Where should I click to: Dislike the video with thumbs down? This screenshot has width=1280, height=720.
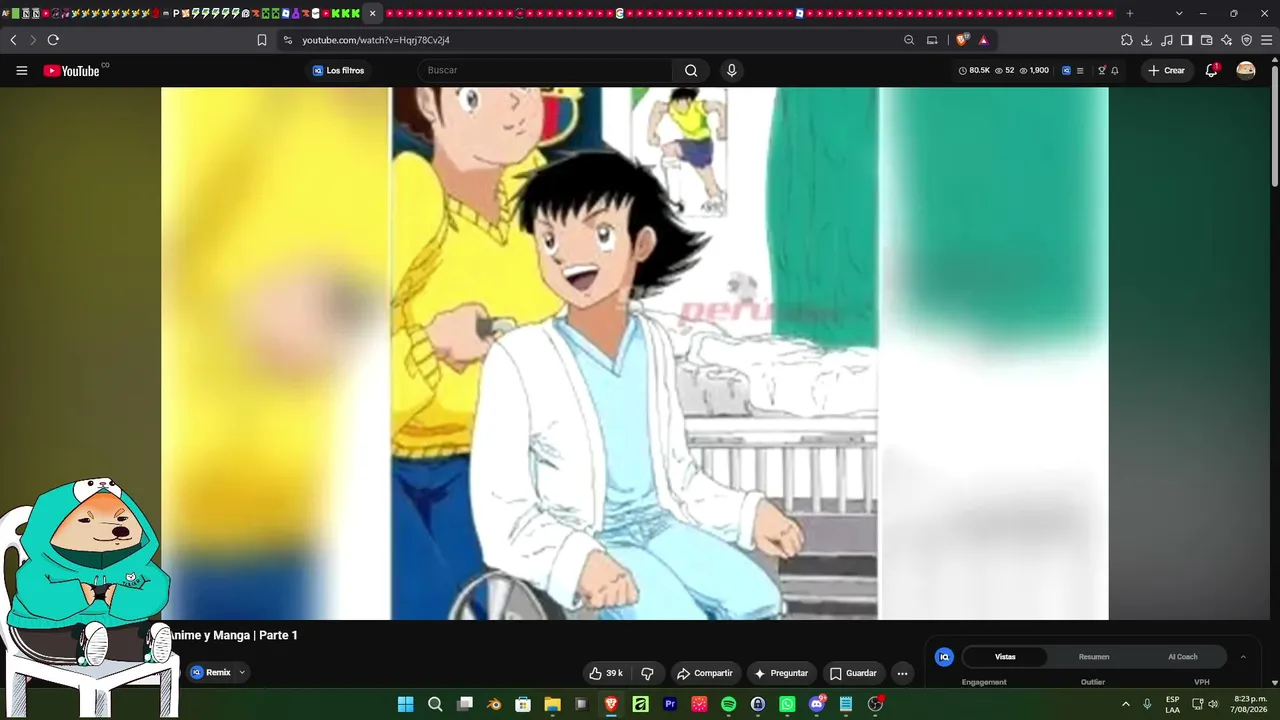[x=647, y=673]
